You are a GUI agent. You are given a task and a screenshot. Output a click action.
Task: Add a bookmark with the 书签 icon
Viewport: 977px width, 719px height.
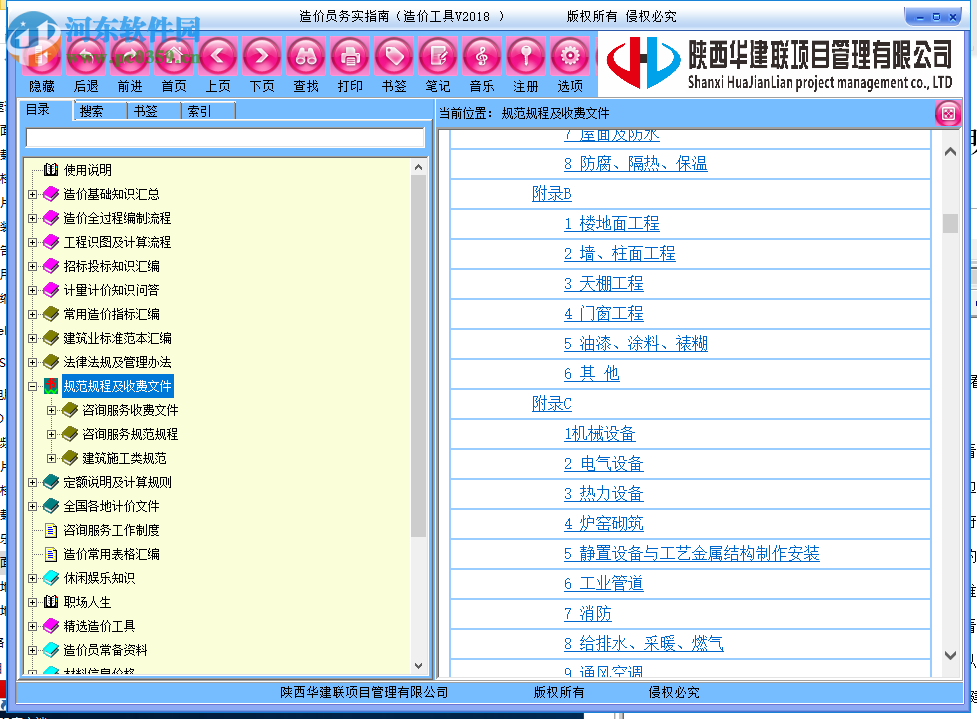[393, 57]
